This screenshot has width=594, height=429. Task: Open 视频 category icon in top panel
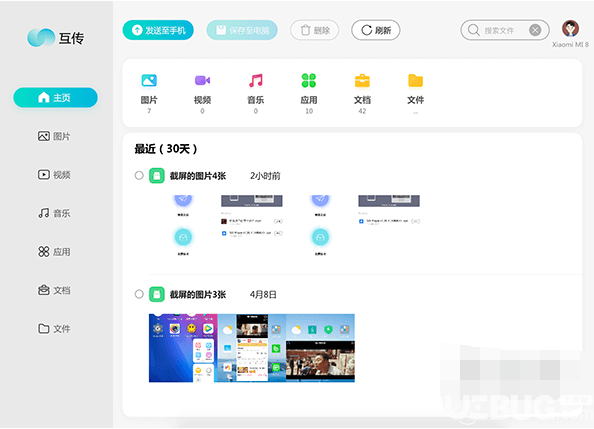pos(202,81)
